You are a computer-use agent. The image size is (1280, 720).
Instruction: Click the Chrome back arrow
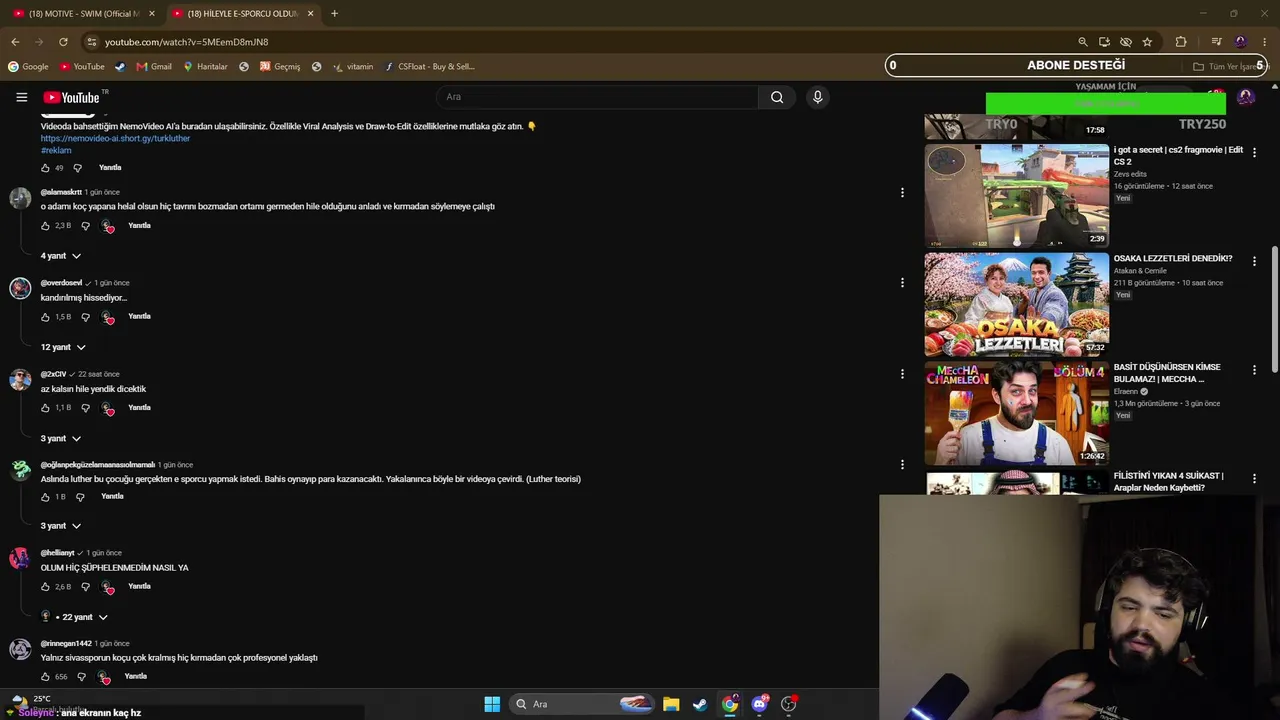click(x=15, y=42)
